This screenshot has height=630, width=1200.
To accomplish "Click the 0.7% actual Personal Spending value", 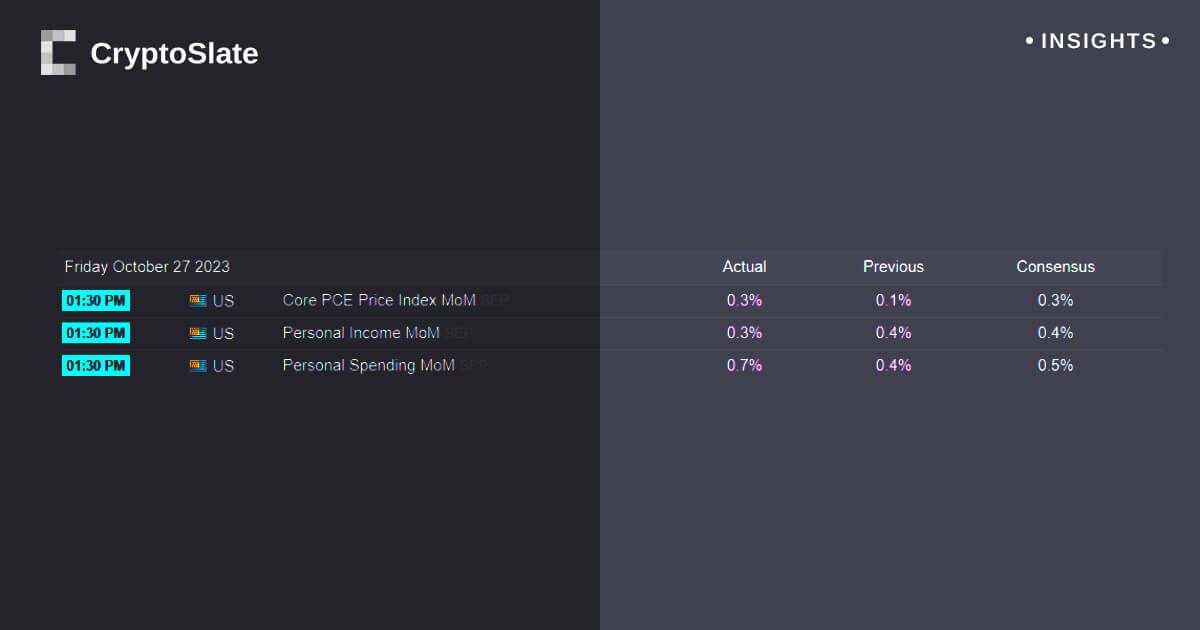I will (744, 366).
